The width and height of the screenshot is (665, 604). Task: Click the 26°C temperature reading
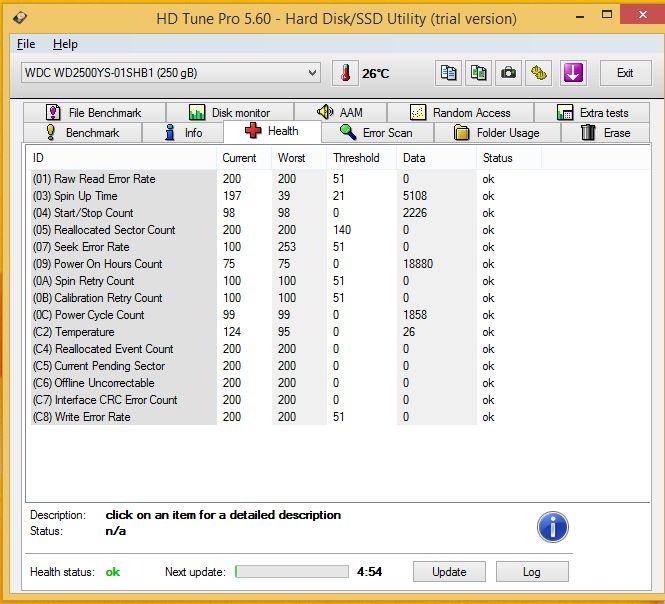tap(375, 74)
